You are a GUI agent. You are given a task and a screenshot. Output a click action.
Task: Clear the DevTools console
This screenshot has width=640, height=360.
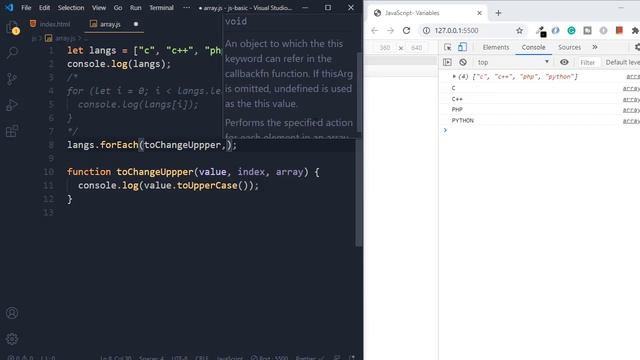[463, 62]
